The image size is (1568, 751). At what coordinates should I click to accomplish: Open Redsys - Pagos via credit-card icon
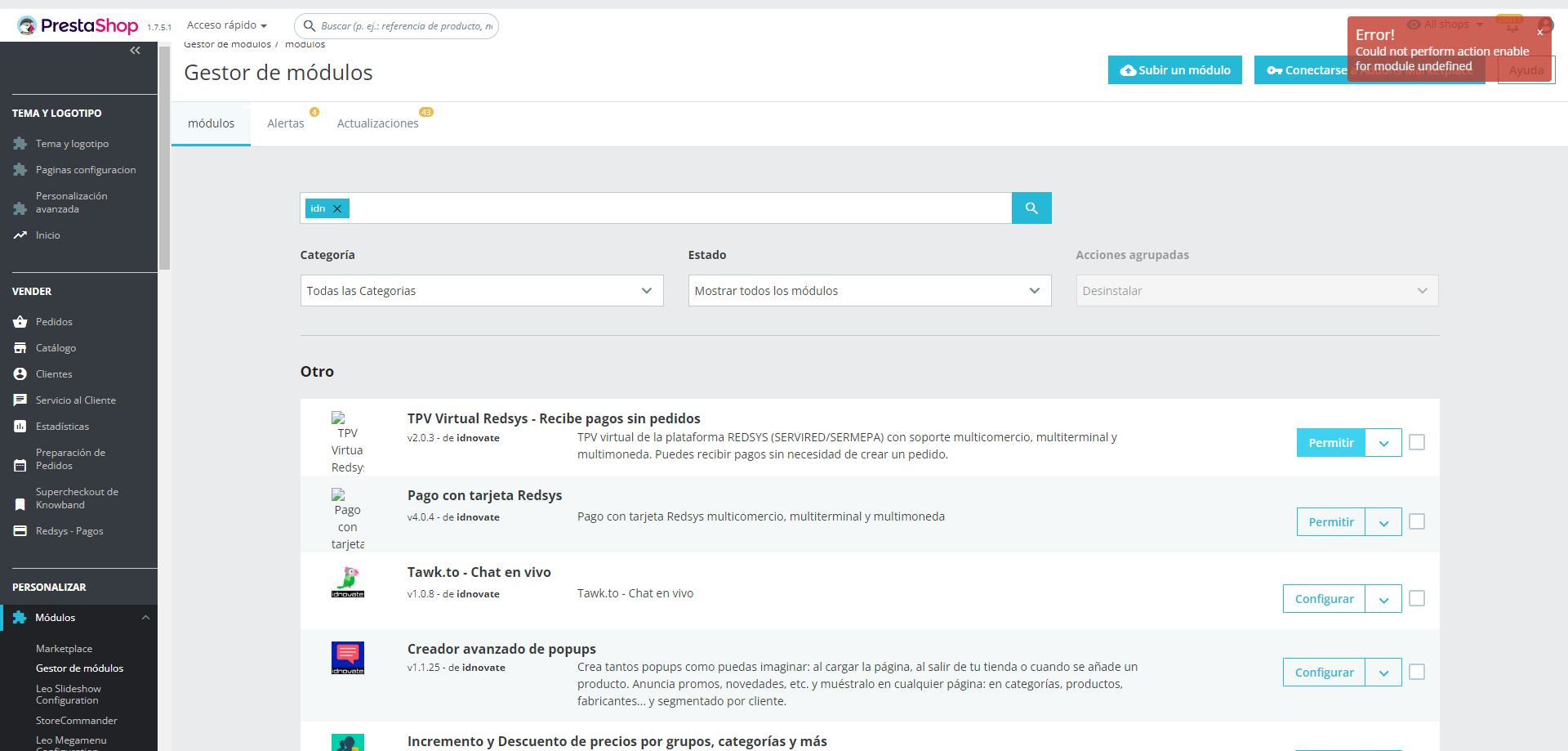20,531
